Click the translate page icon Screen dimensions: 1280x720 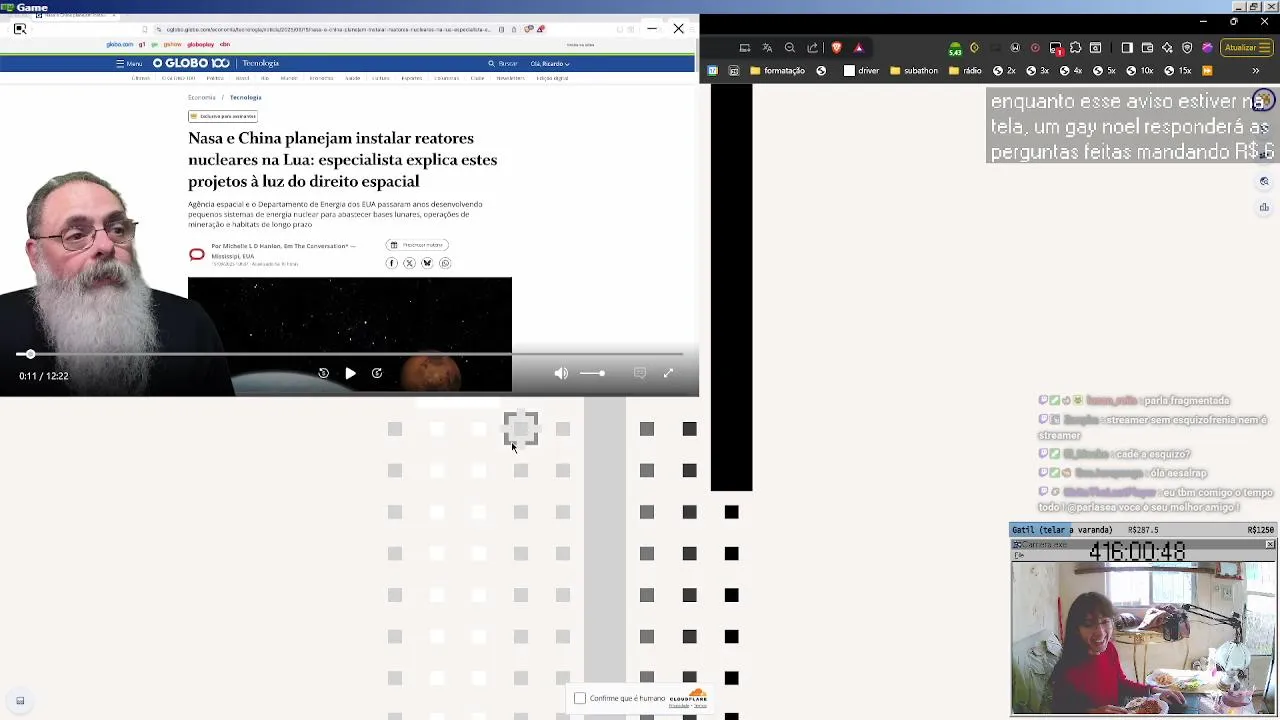767,47
